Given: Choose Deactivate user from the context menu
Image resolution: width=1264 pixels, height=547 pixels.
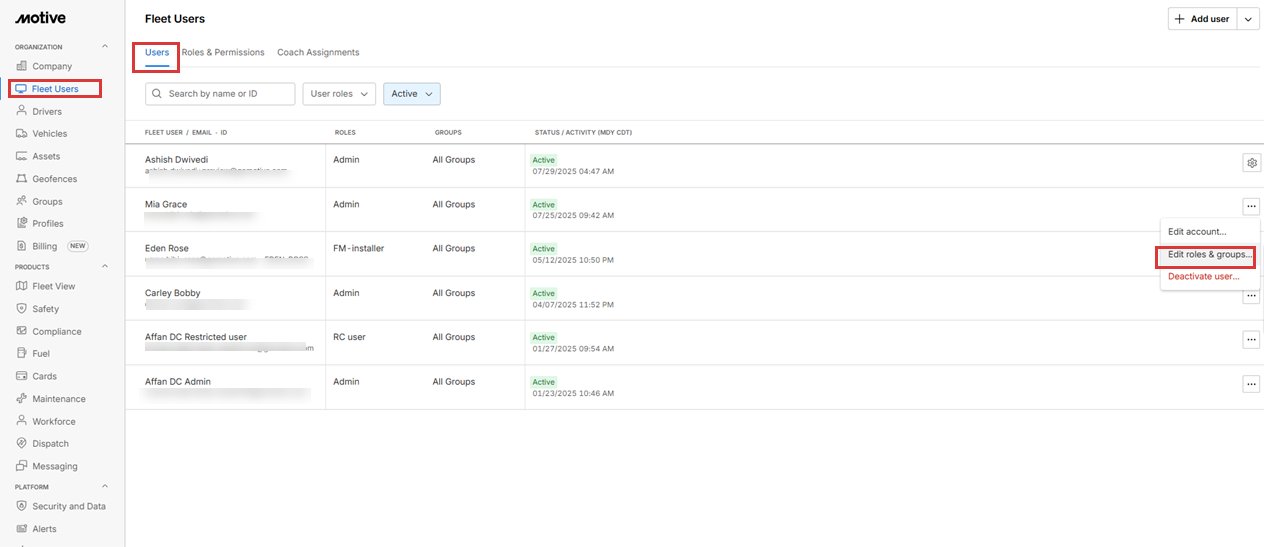Looking at the screenshot, I should [x=1203, y=276].
